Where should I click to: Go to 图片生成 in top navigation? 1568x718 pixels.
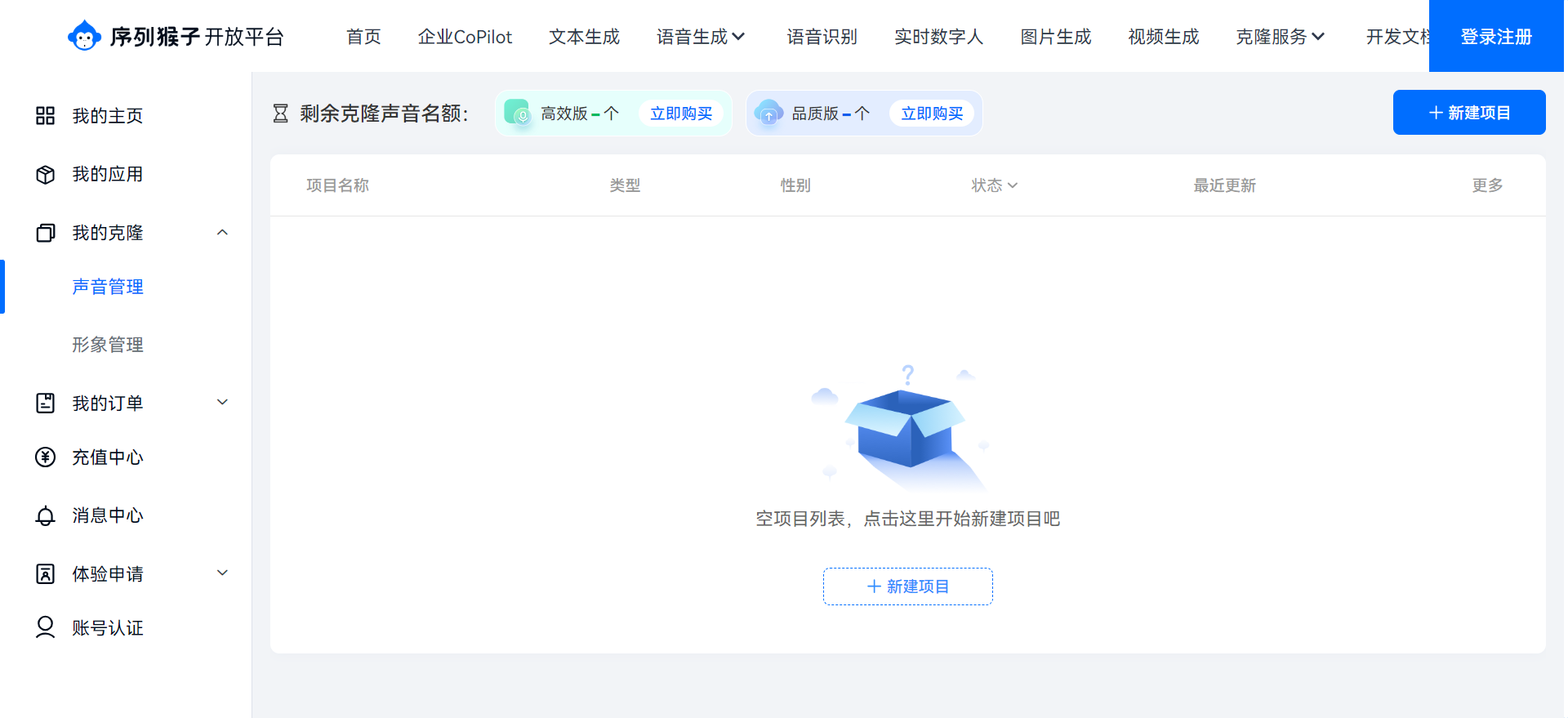click(1055, 37)
